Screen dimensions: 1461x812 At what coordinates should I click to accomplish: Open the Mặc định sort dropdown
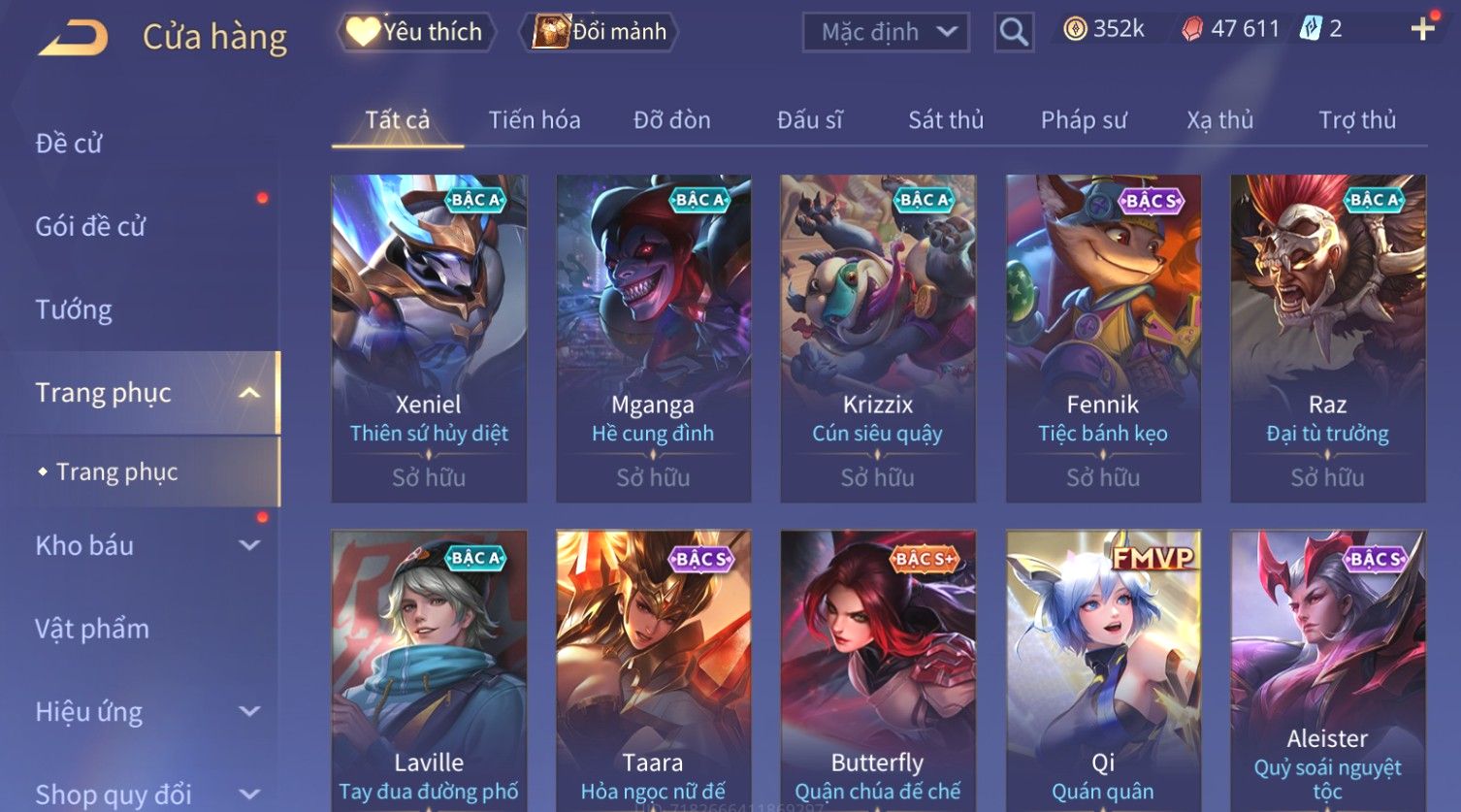(x=886, y=32)
